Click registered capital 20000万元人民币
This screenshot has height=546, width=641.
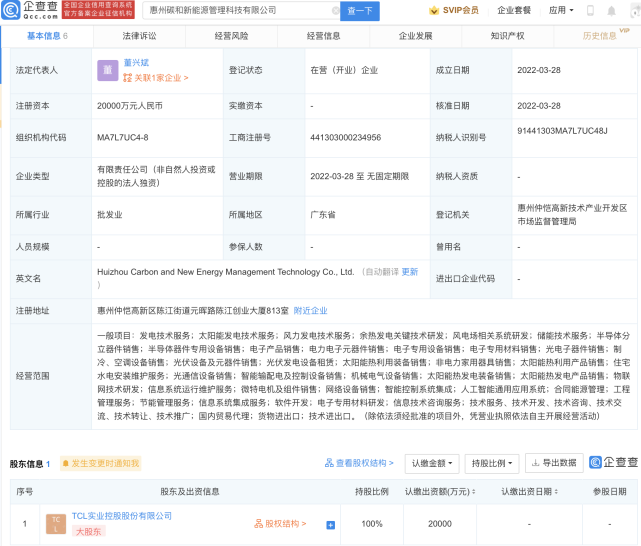[130, 106]
